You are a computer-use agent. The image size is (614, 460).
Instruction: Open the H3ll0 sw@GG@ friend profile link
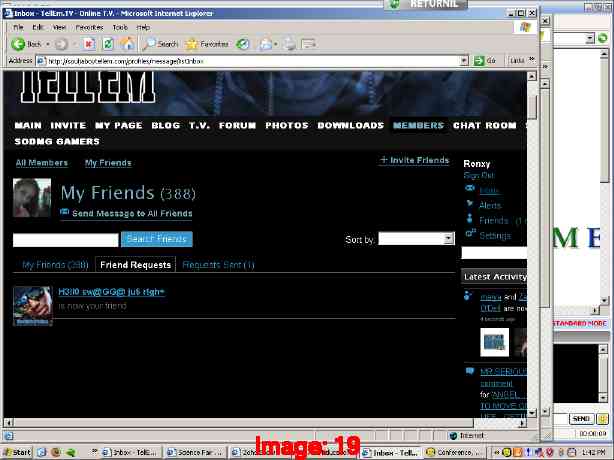(111, 292)
